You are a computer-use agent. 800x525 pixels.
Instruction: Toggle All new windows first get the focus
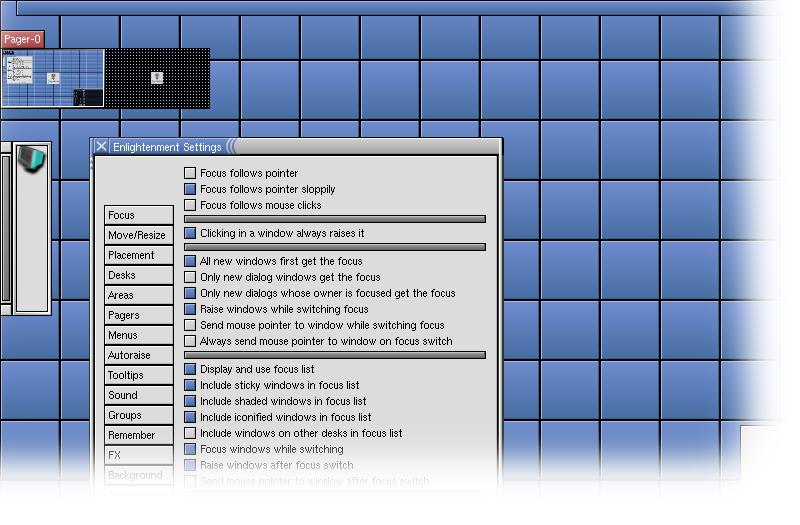pos(190,261)
